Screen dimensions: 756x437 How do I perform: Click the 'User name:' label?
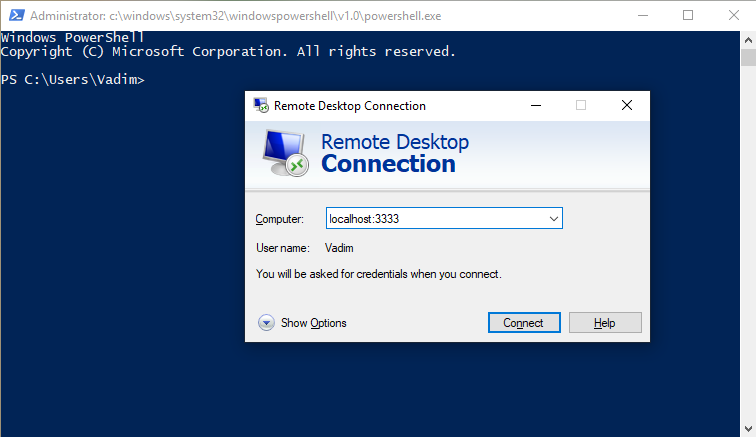pos(283,248)
